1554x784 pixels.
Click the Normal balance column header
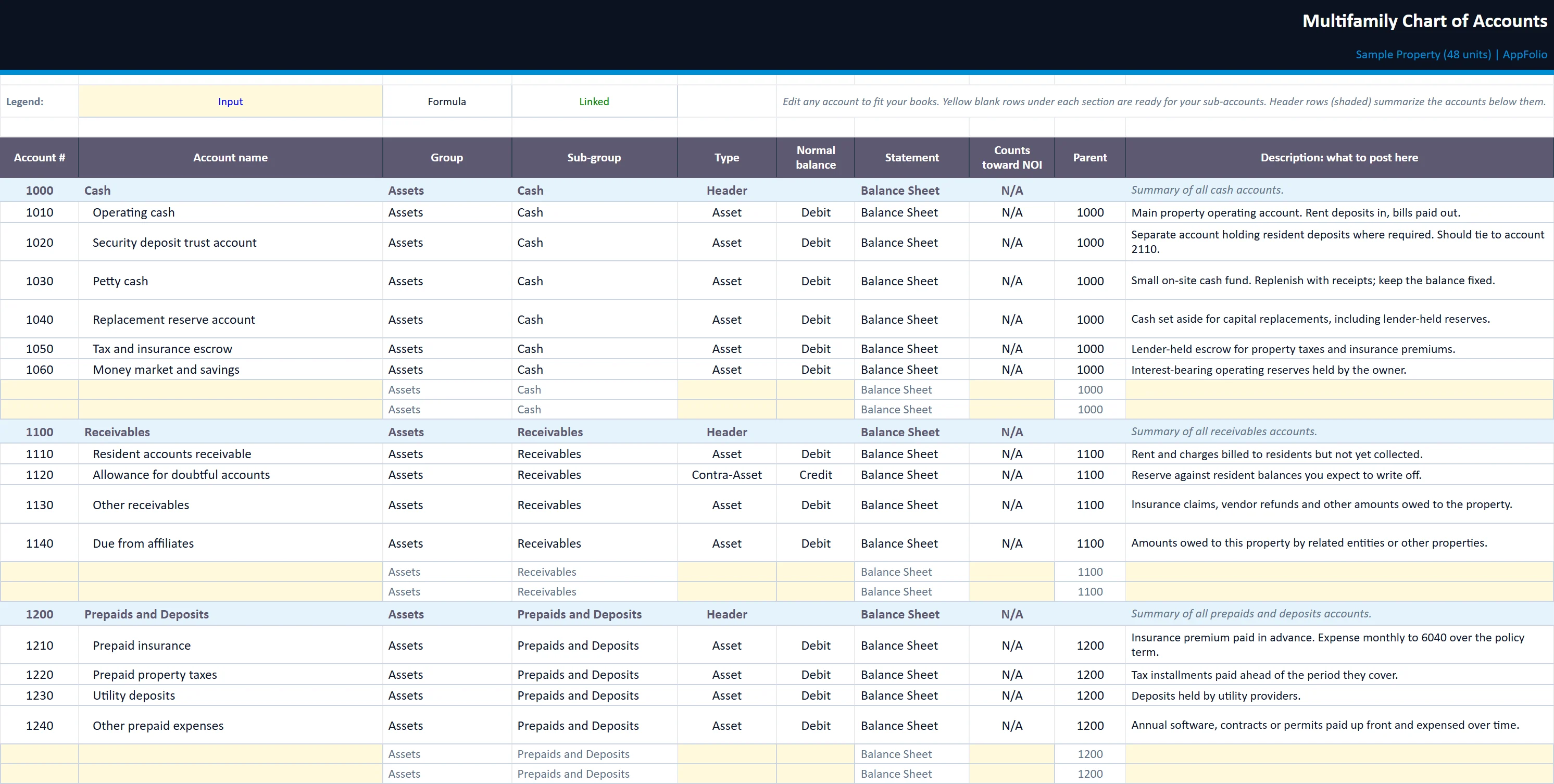pyautogui.click(x=816, y=157)
